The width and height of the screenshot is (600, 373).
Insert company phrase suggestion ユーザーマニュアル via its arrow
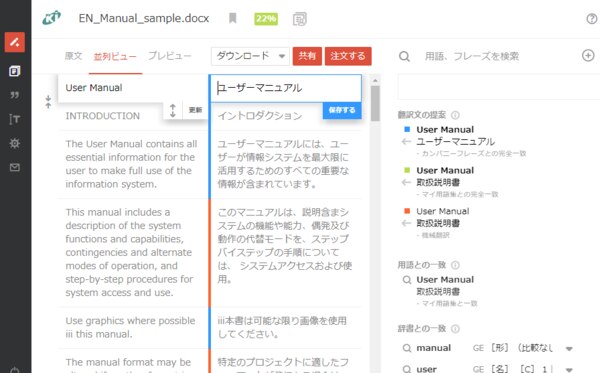point(406,142)
